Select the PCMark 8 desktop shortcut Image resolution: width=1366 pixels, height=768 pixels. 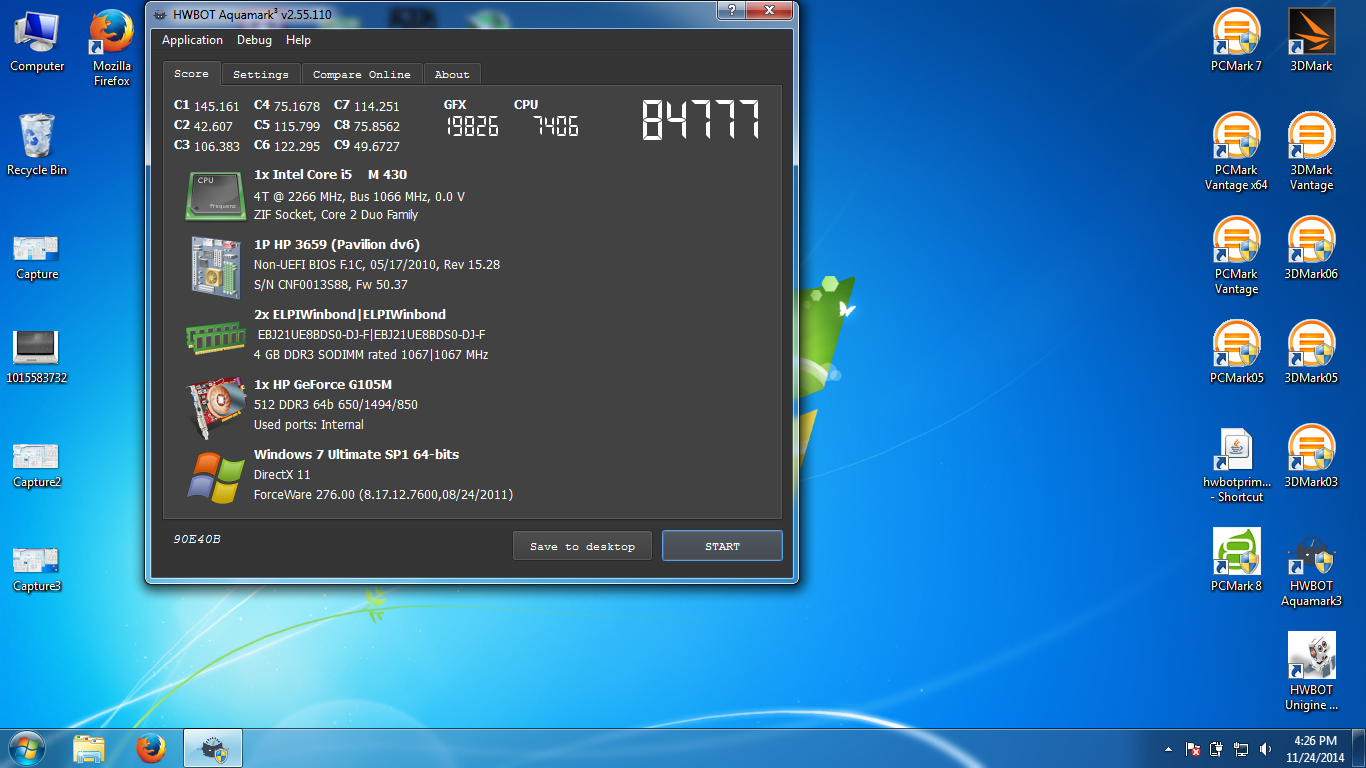(1237, 561)
